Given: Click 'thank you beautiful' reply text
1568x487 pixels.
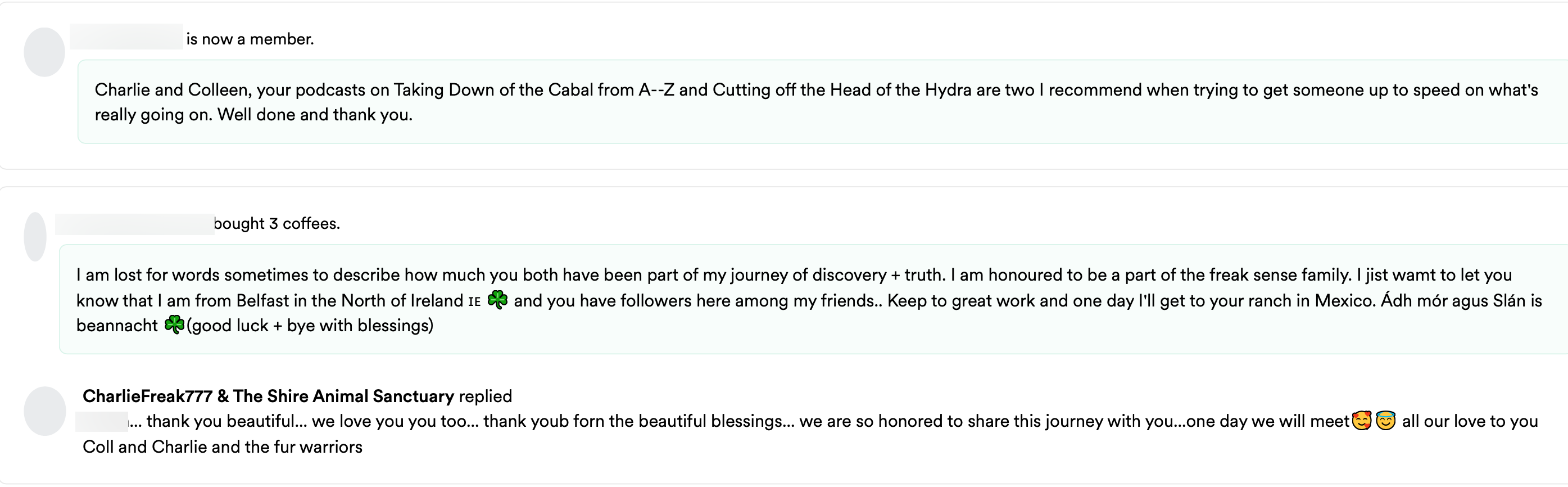Looking at the screenshot, I should 220,421.
